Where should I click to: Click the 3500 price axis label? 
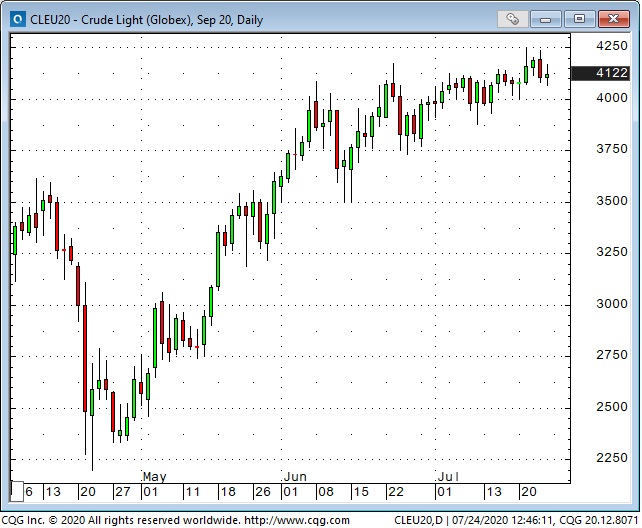[611, 201]
